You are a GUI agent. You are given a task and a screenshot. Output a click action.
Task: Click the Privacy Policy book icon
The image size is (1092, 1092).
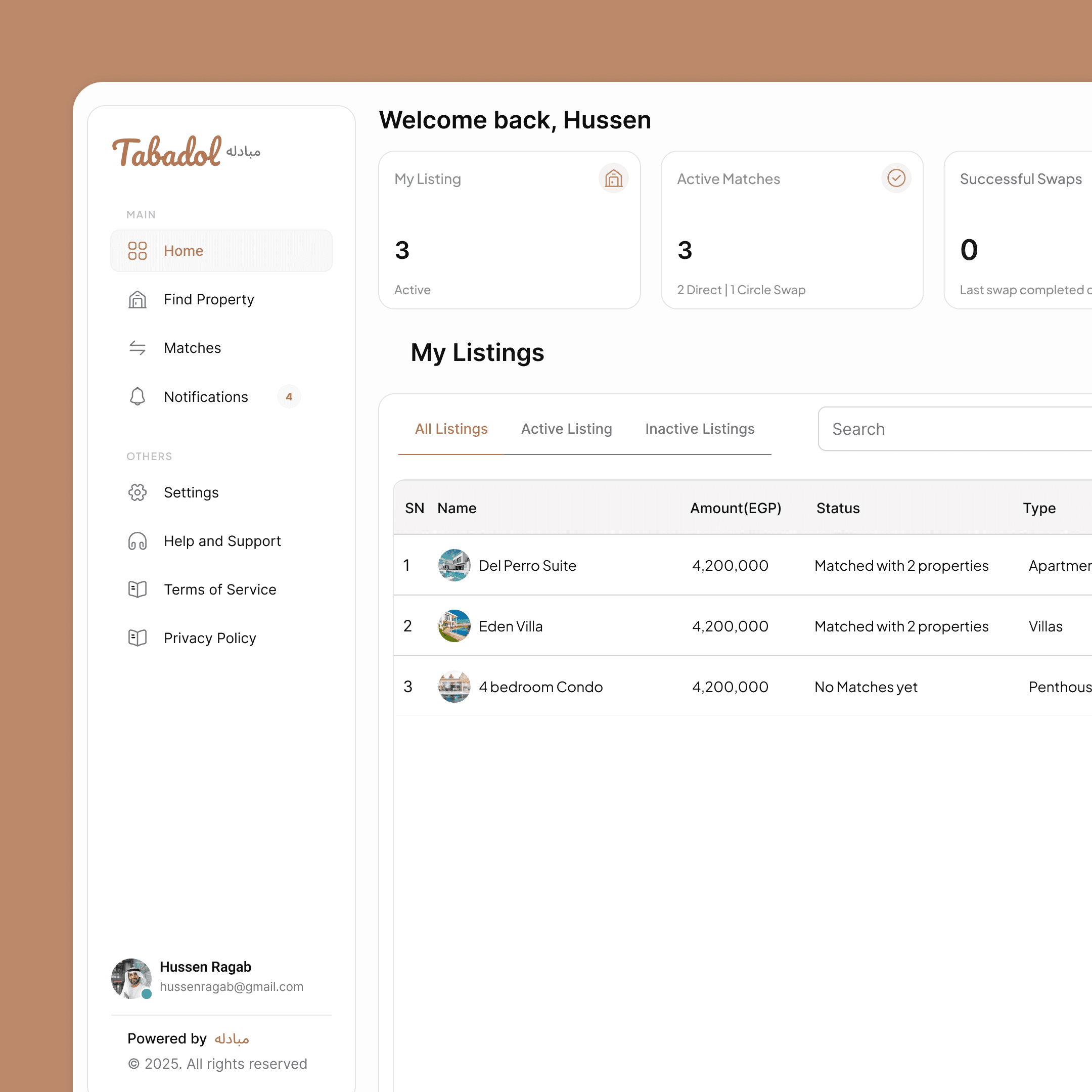[x=138, y=638]
